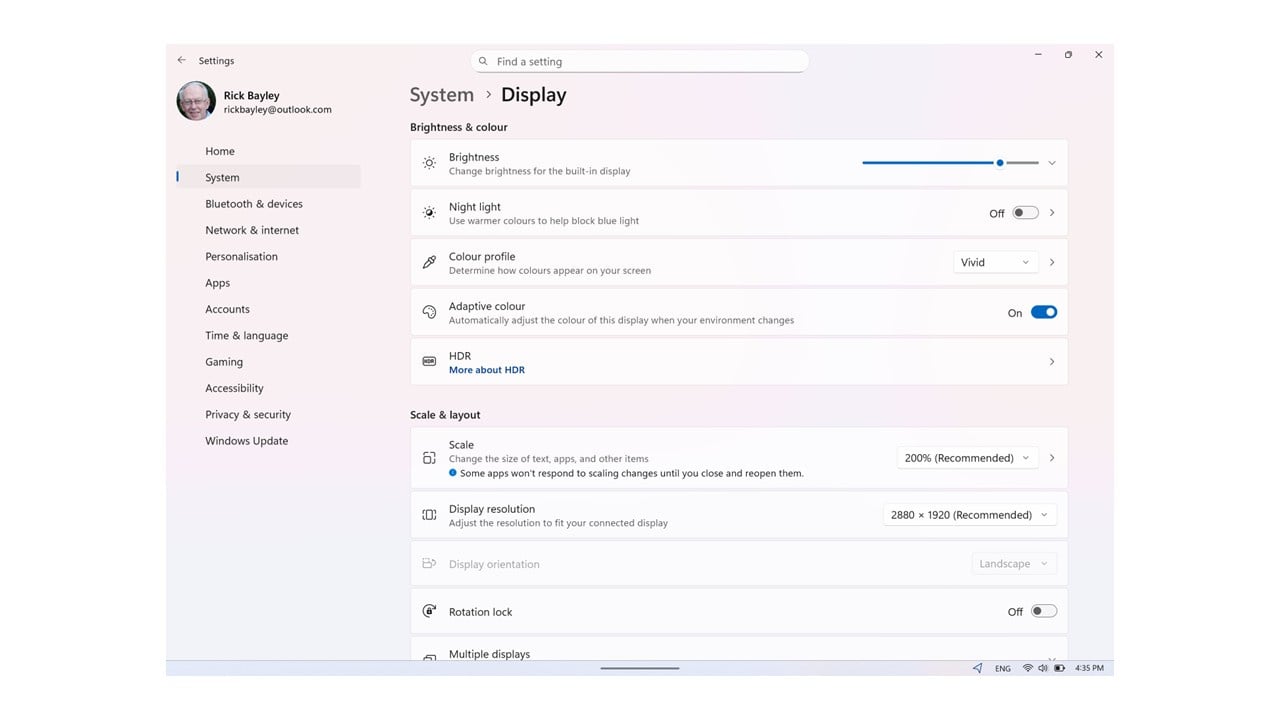Disable the Adaptive colour toggle
Viewport: 1280px width, 720px height.
pyautogui.click(x=1043, y=312)
